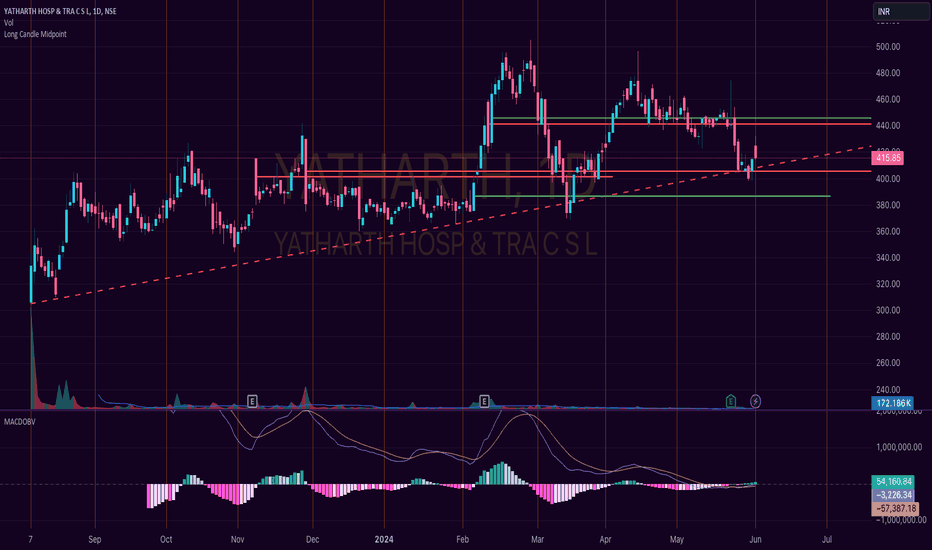Click the 54,160.84 histogram value label

[x=893, y=482]
